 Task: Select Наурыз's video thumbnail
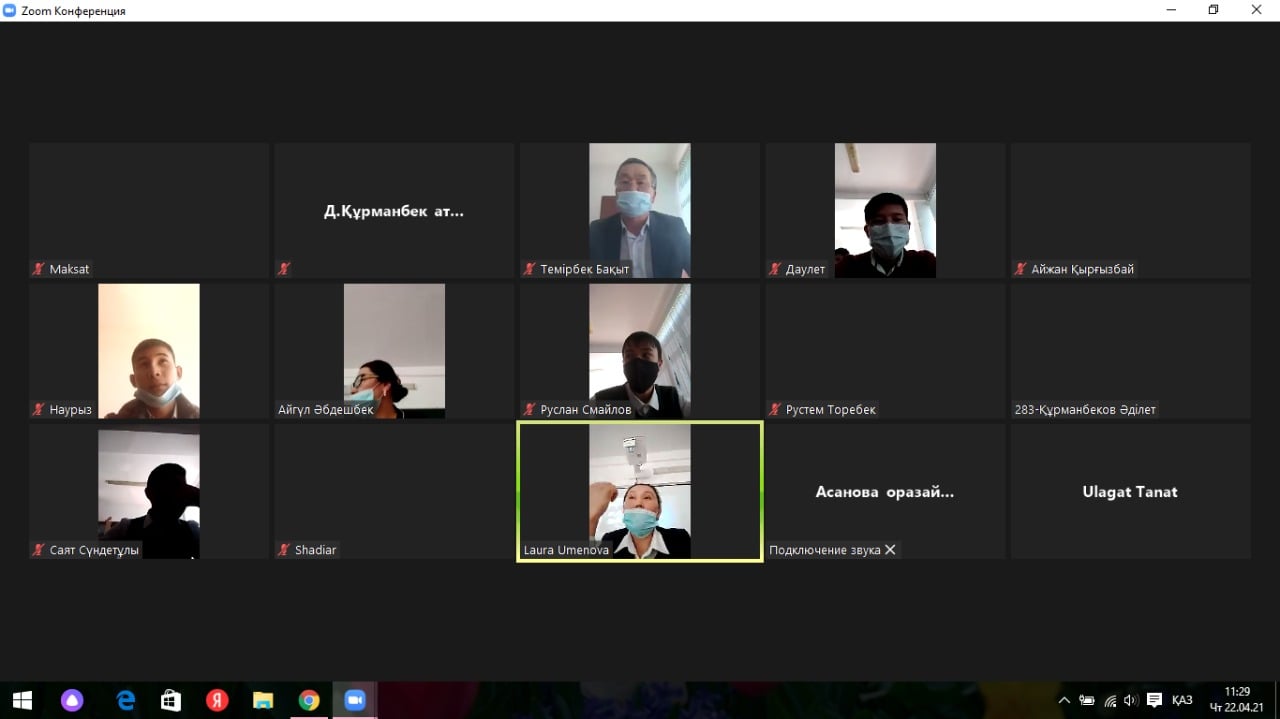click(149, 351)
